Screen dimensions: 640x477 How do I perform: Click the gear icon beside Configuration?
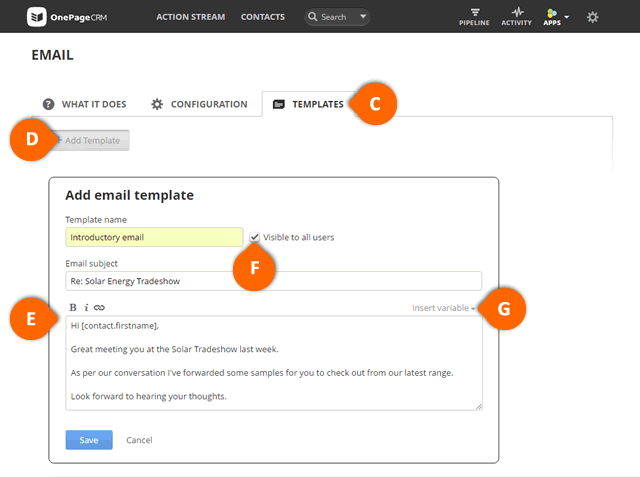click(157, 104)
